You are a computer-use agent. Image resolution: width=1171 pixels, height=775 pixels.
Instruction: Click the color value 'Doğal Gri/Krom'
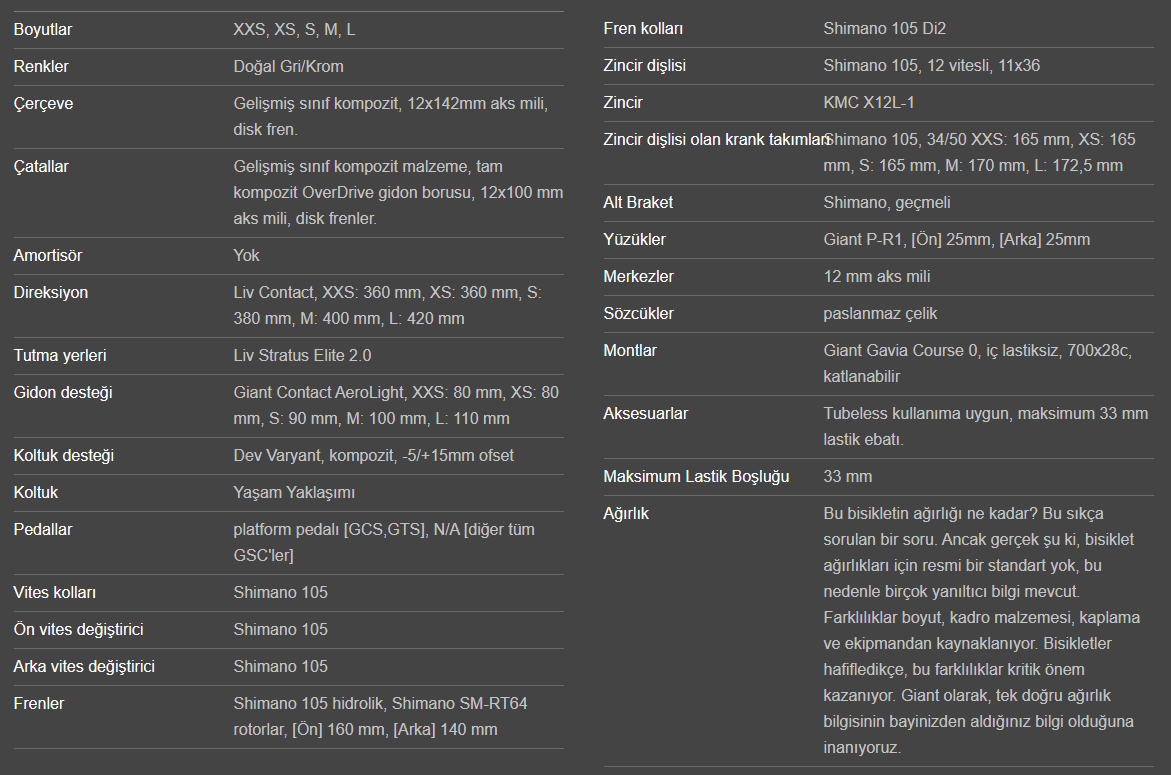(x=288, y=66)
